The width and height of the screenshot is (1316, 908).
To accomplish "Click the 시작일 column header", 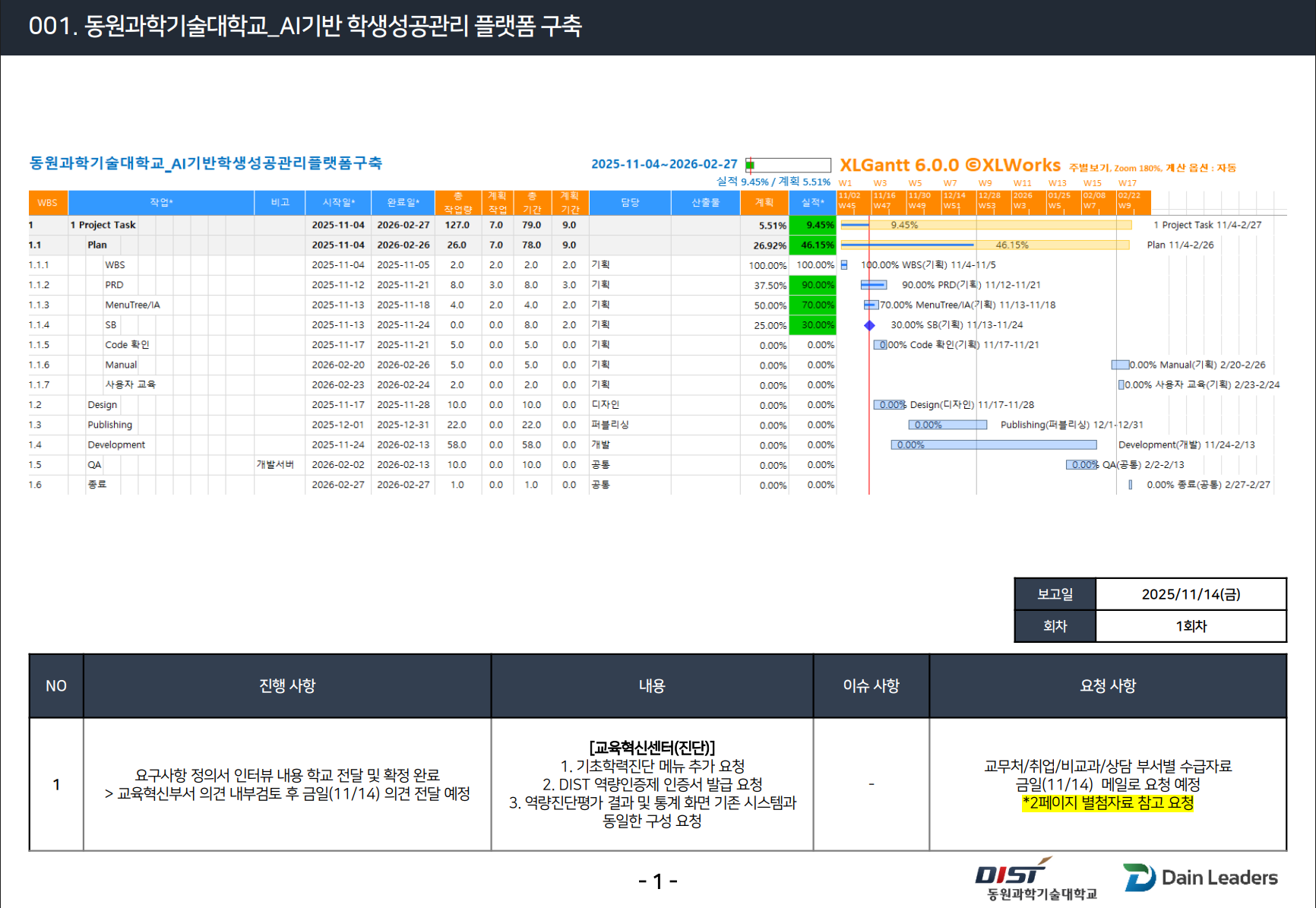I will (338, 203).
